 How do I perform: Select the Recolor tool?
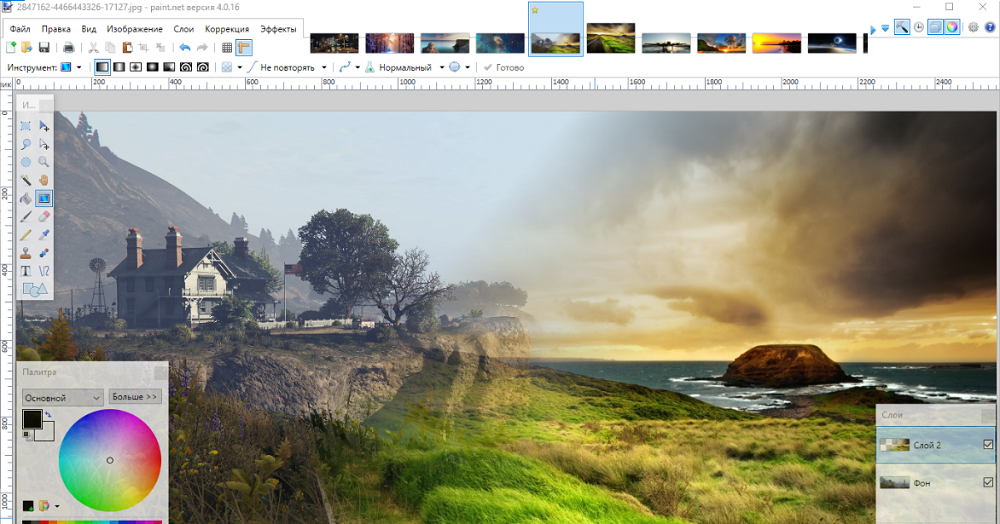43,253
